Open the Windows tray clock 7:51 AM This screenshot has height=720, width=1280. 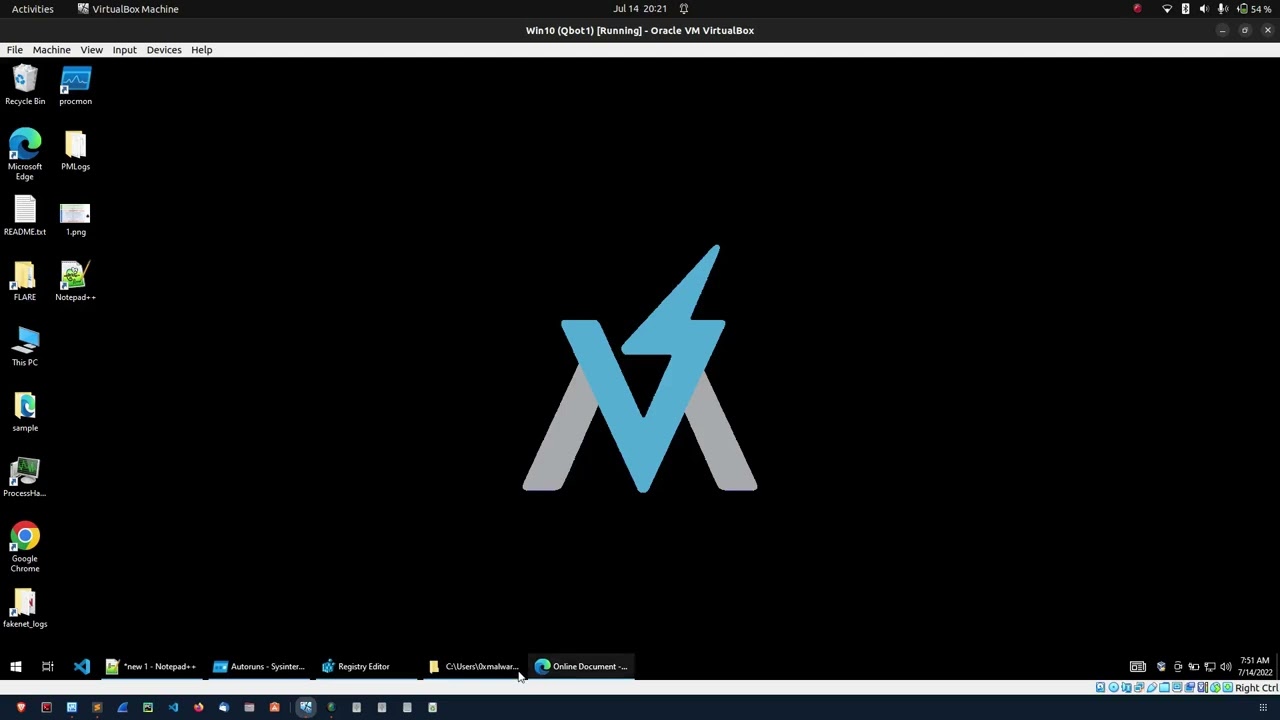[1255, 666]
